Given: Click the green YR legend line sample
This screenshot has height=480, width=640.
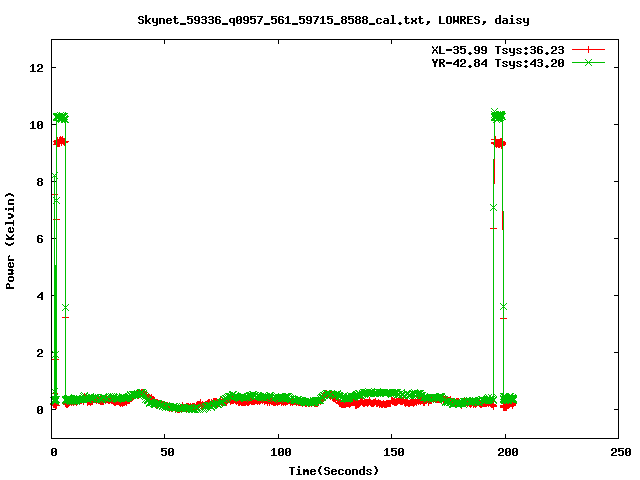Looking at the screenshot, I should (588, 62).
